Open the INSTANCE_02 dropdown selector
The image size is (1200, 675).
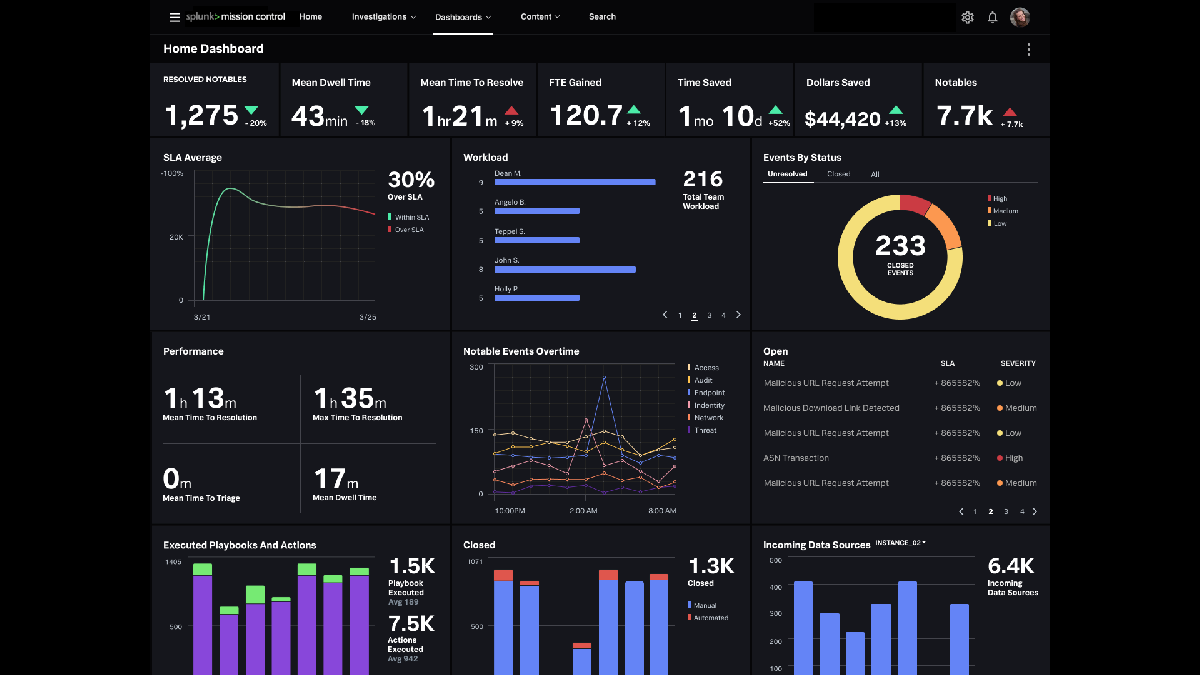click(x=900, y=543)
